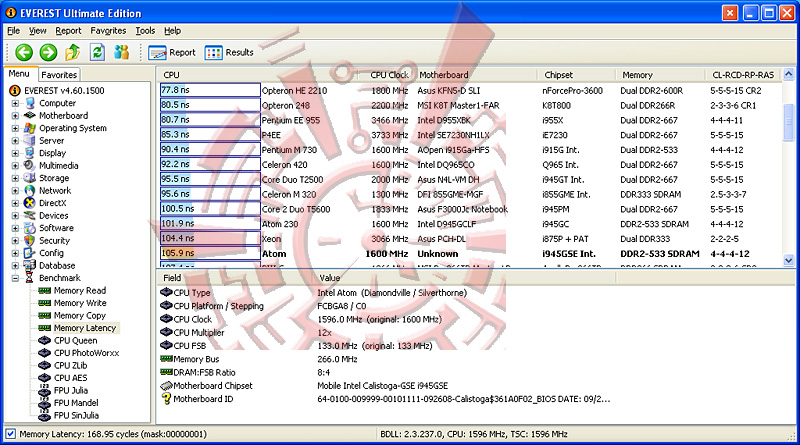
Task: Expand the Operating System tree node
Action: (15, 128)
